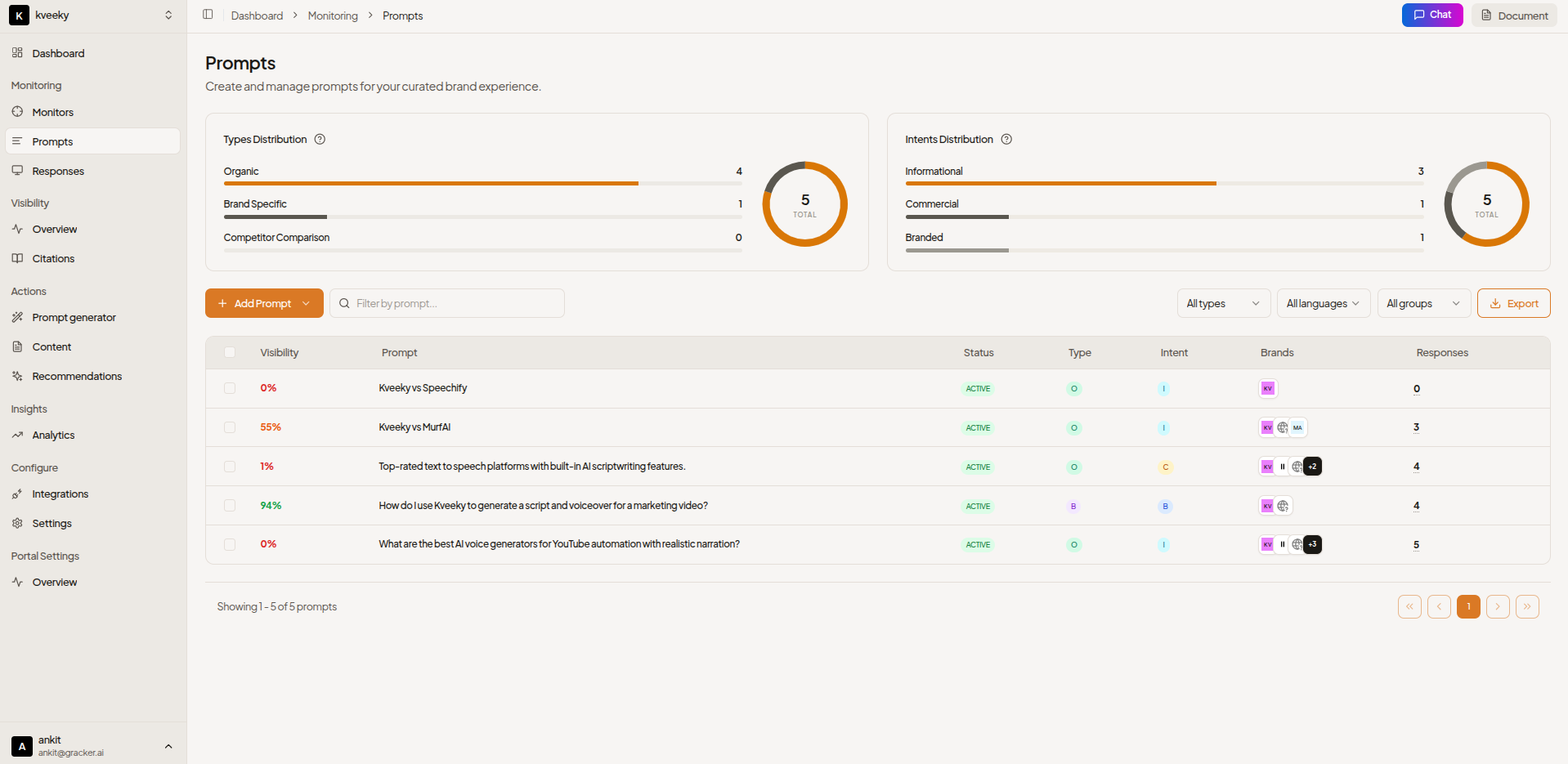Select the Kveeky vs Speechify row checkbox
The height and width of the screenshot is (764, 1568).
pos(230,389)
